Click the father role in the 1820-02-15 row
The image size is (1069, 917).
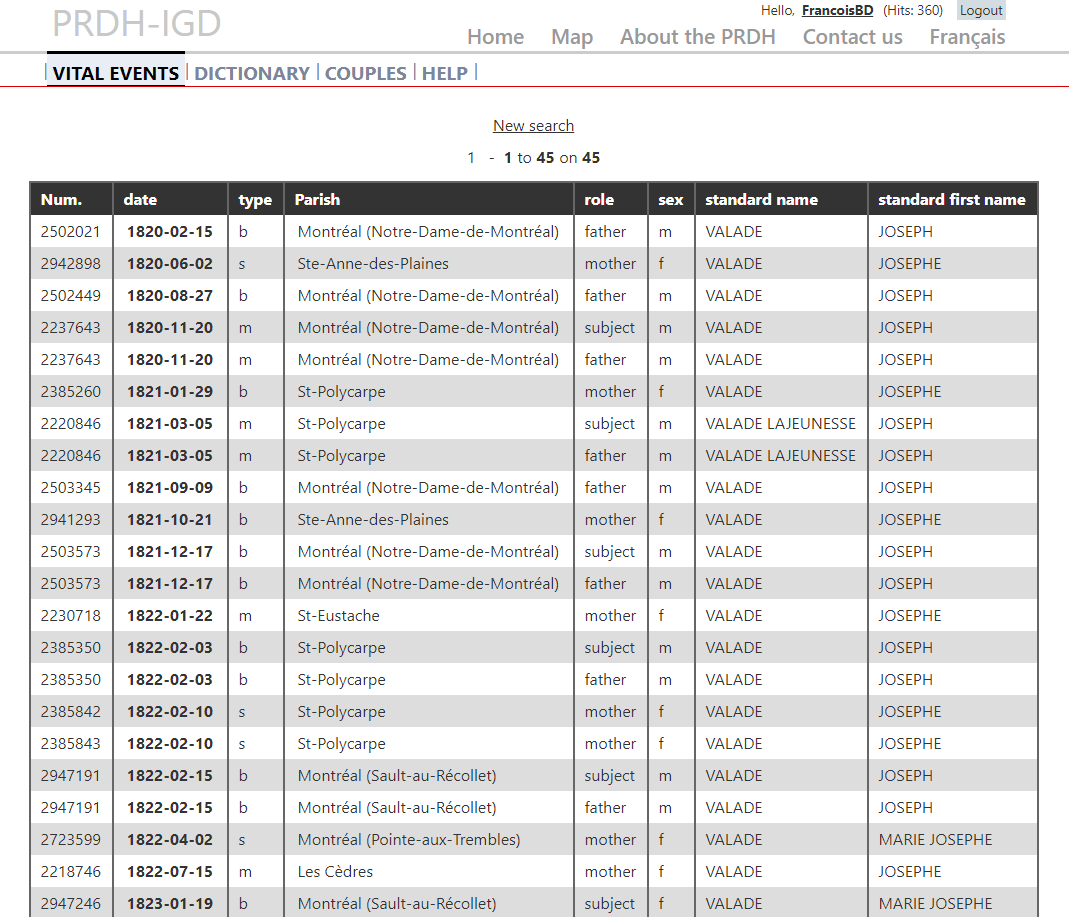605,232
